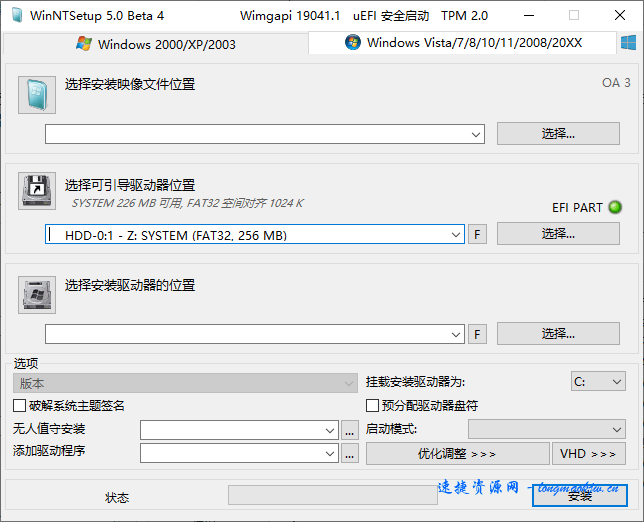Open the C: mount drive letter dropdown
The image size is (644, 522).
click(x=598, y=382)
